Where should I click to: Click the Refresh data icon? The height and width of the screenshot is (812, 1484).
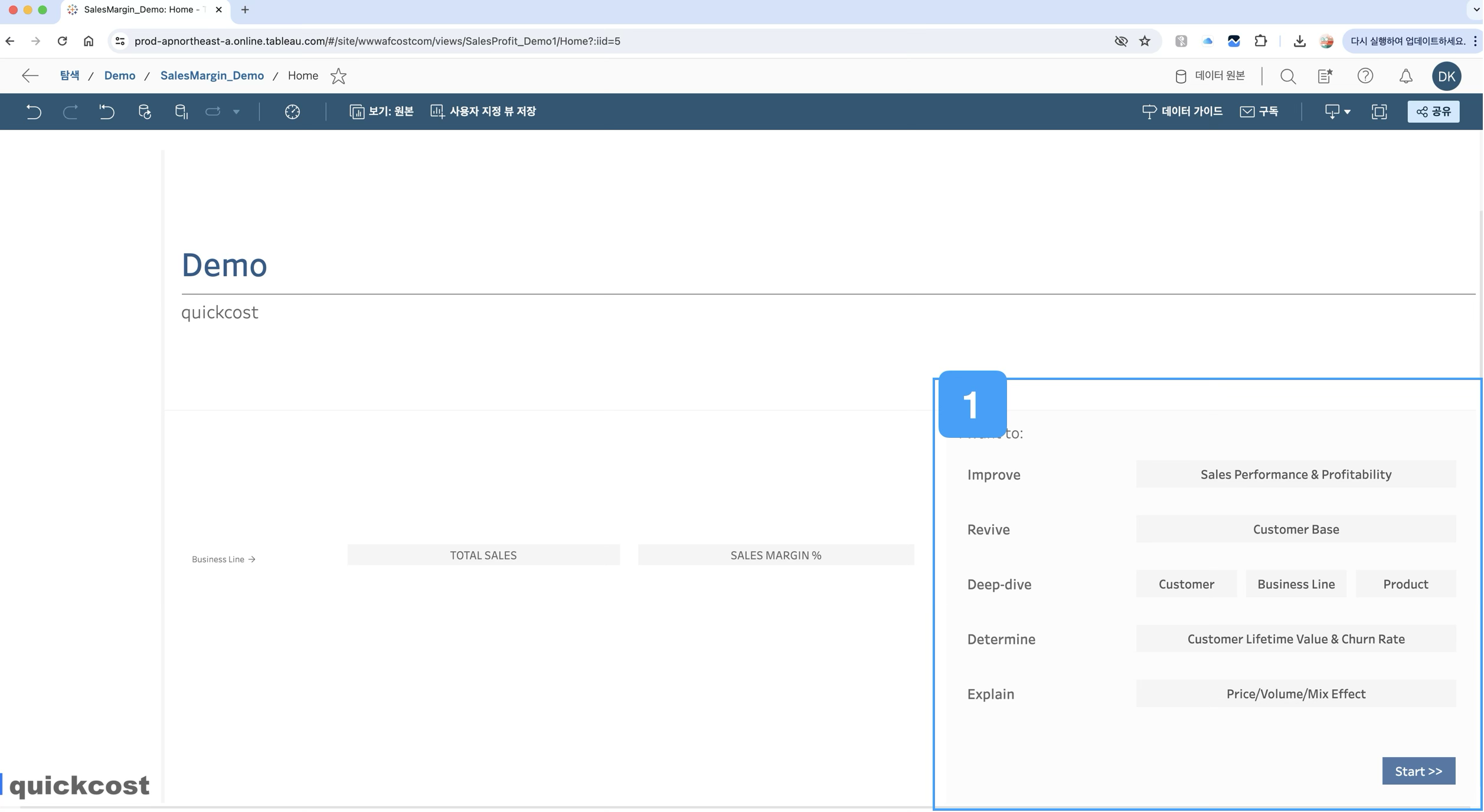[145, 112]
